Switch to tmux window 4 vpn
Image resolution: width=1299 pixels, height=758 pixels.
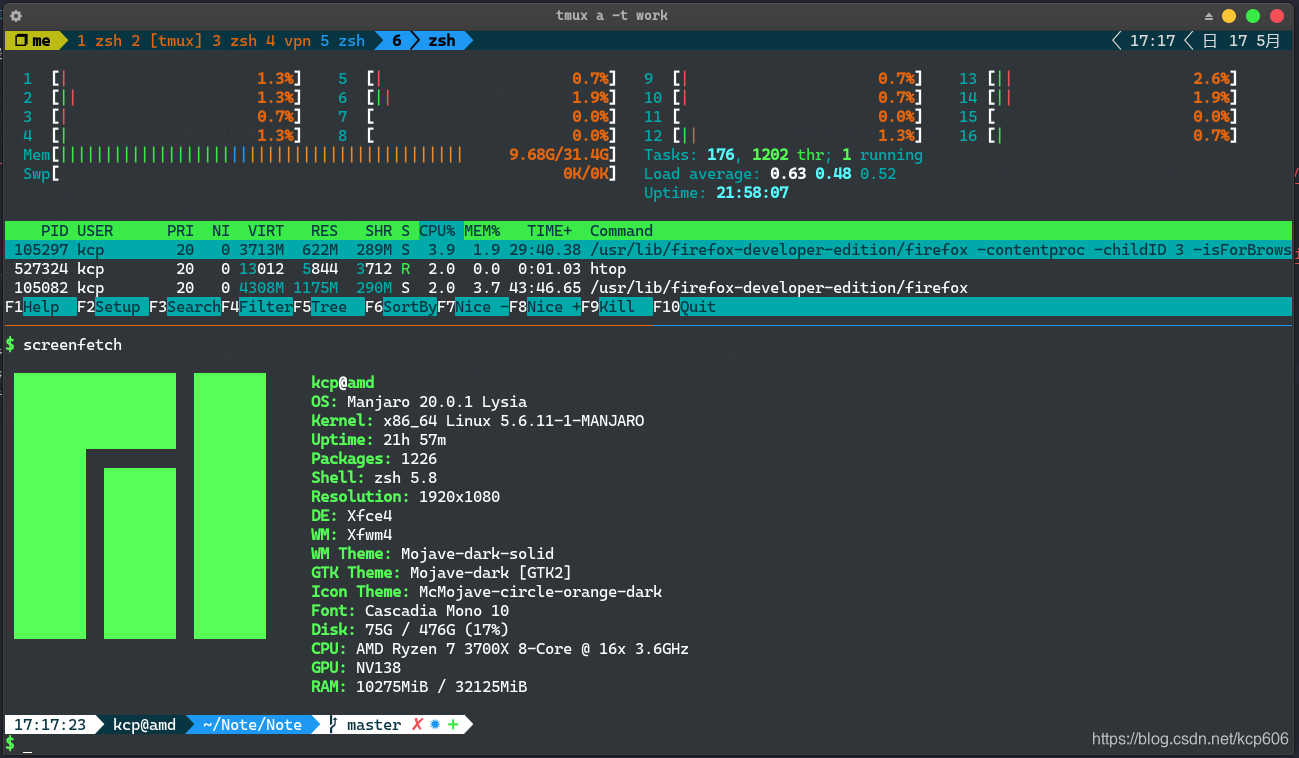288,41
